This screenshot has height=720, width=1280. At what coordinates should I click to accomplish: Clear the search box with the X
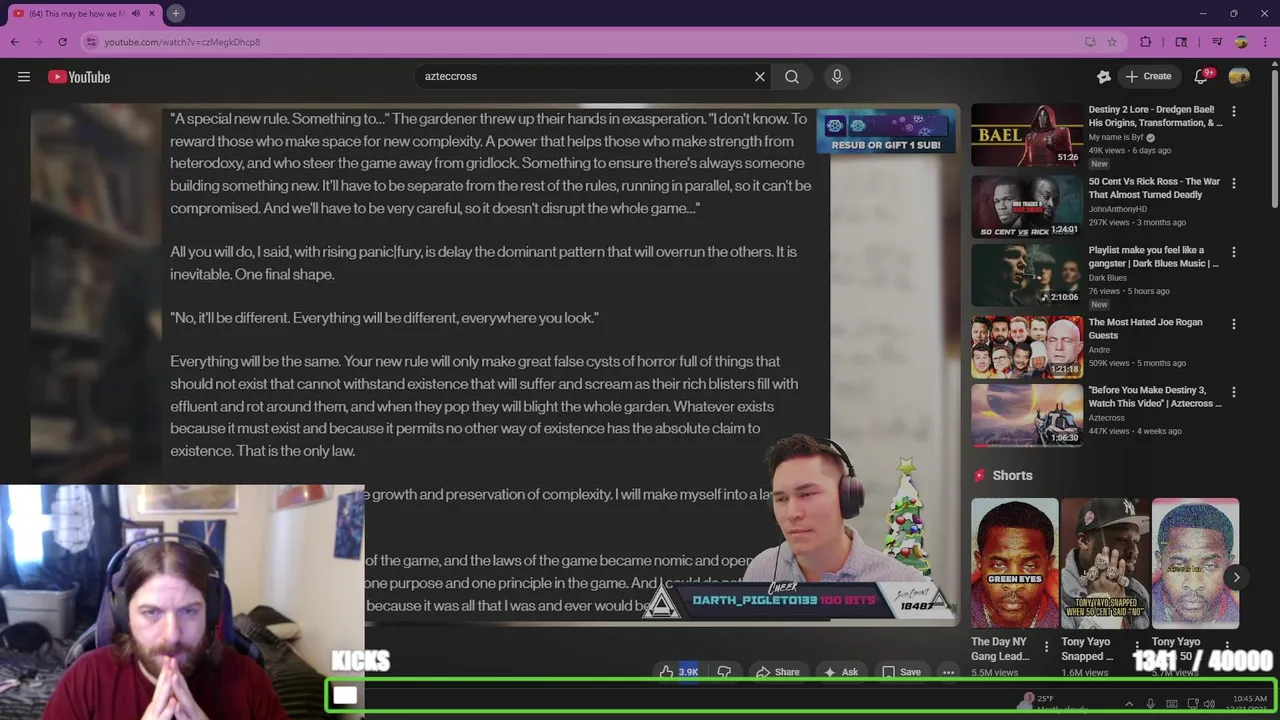(760, 77)
